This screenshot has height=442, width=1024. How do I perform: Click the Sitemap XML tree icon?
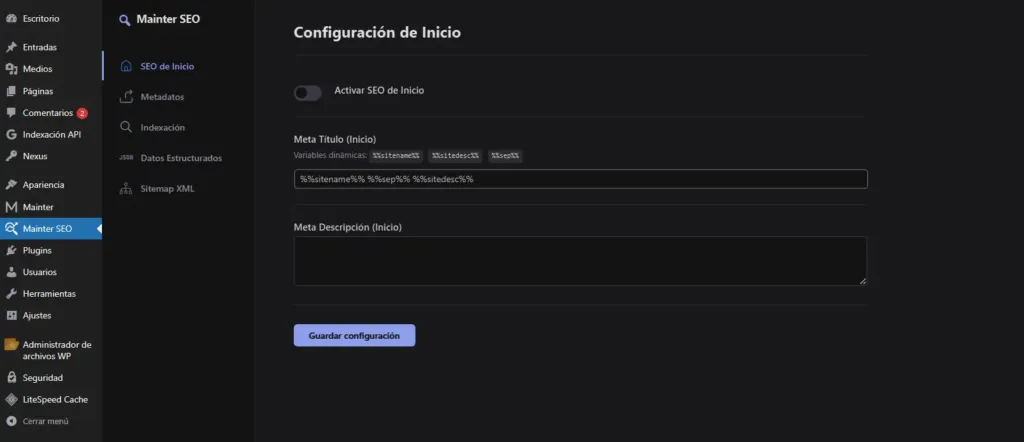coord(126,188)
